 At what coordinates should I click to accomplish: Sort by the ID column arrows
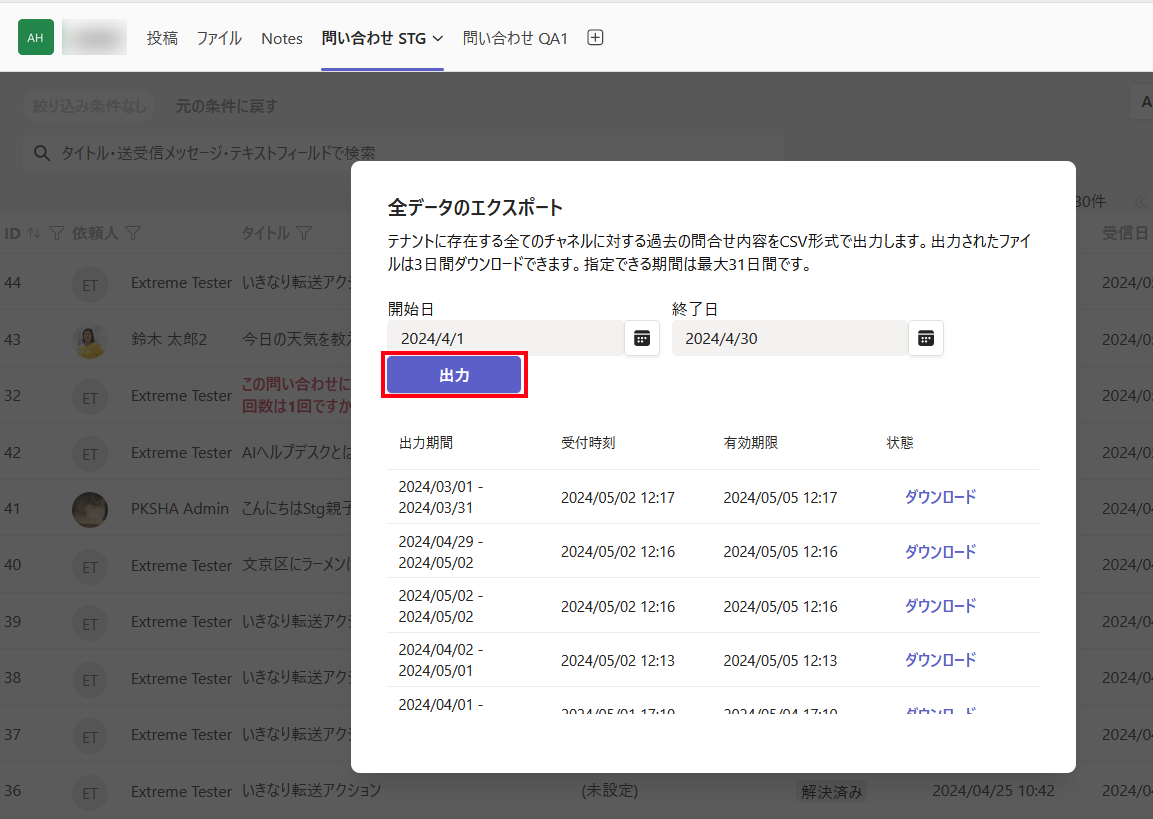(x=34, y=233)
